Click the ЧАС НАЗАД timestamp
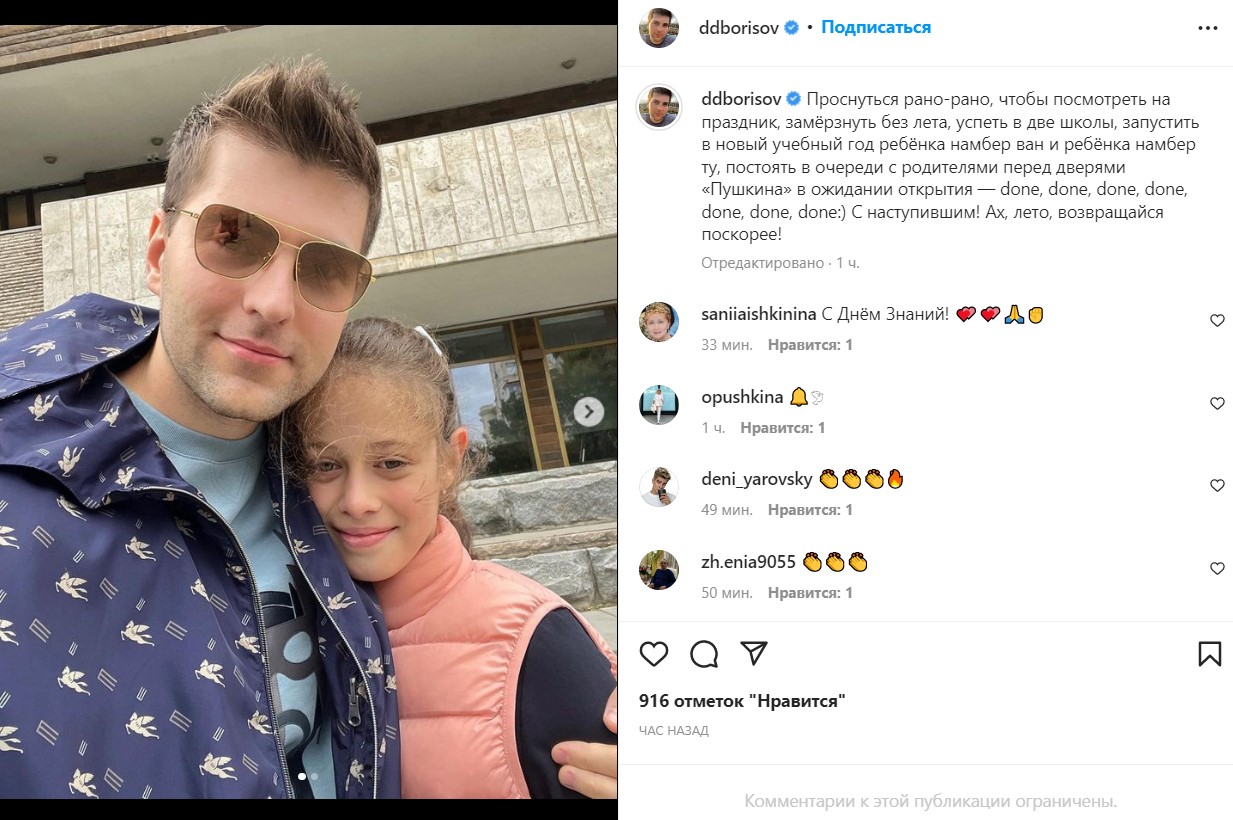The width and height of the screenshot is (1233, 820). tap(674, 731)
